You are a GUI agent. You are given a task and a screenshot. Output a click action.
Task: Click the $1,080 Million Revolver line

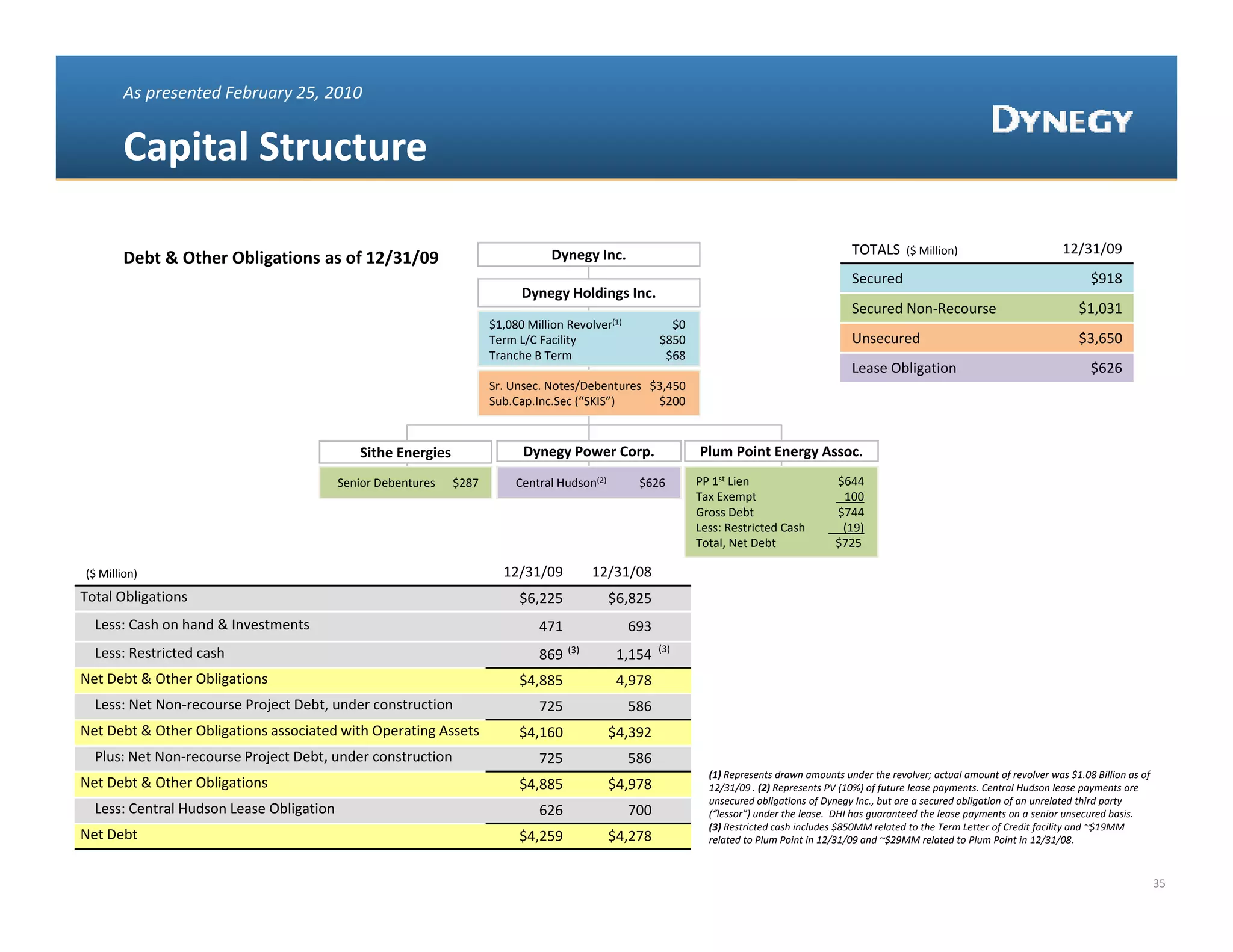(587, 324)
